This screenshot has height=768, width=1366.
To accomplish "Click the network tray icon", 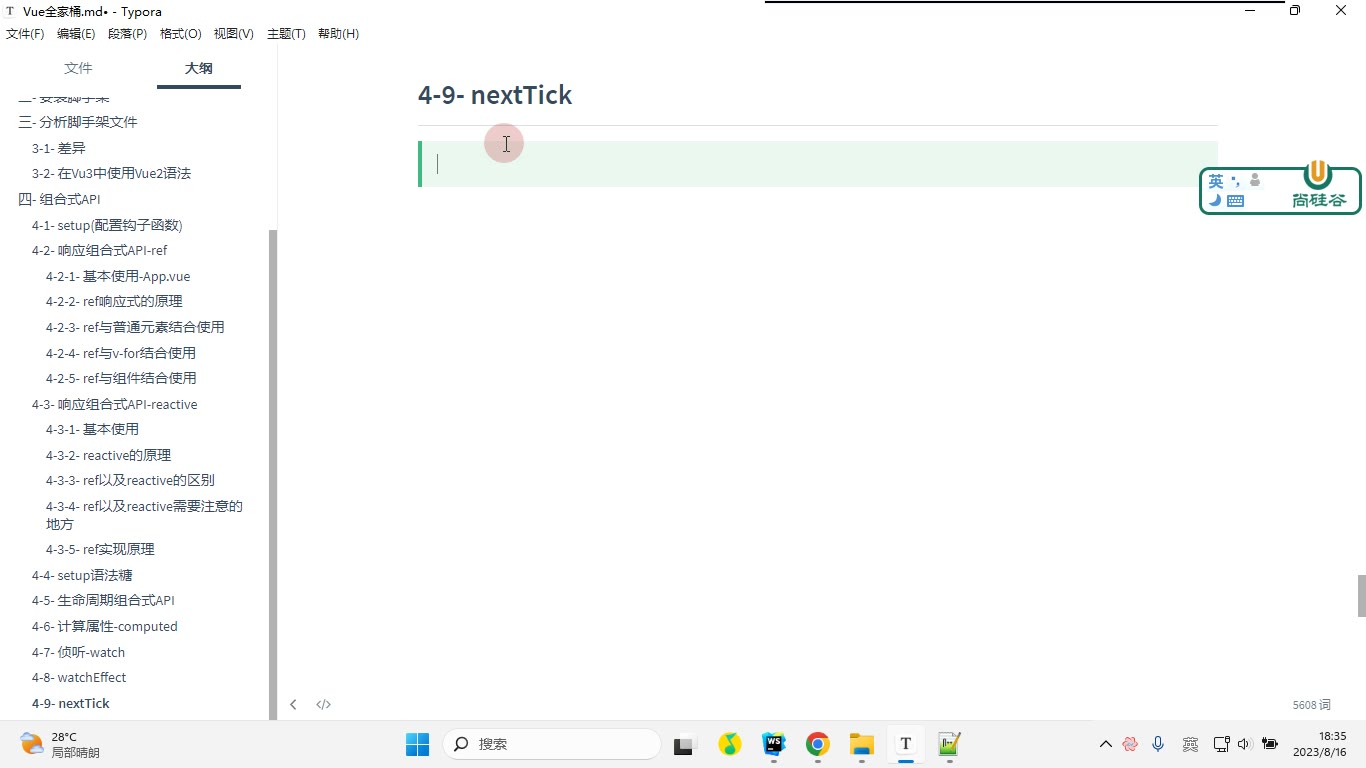I will tap(1221, 744).
